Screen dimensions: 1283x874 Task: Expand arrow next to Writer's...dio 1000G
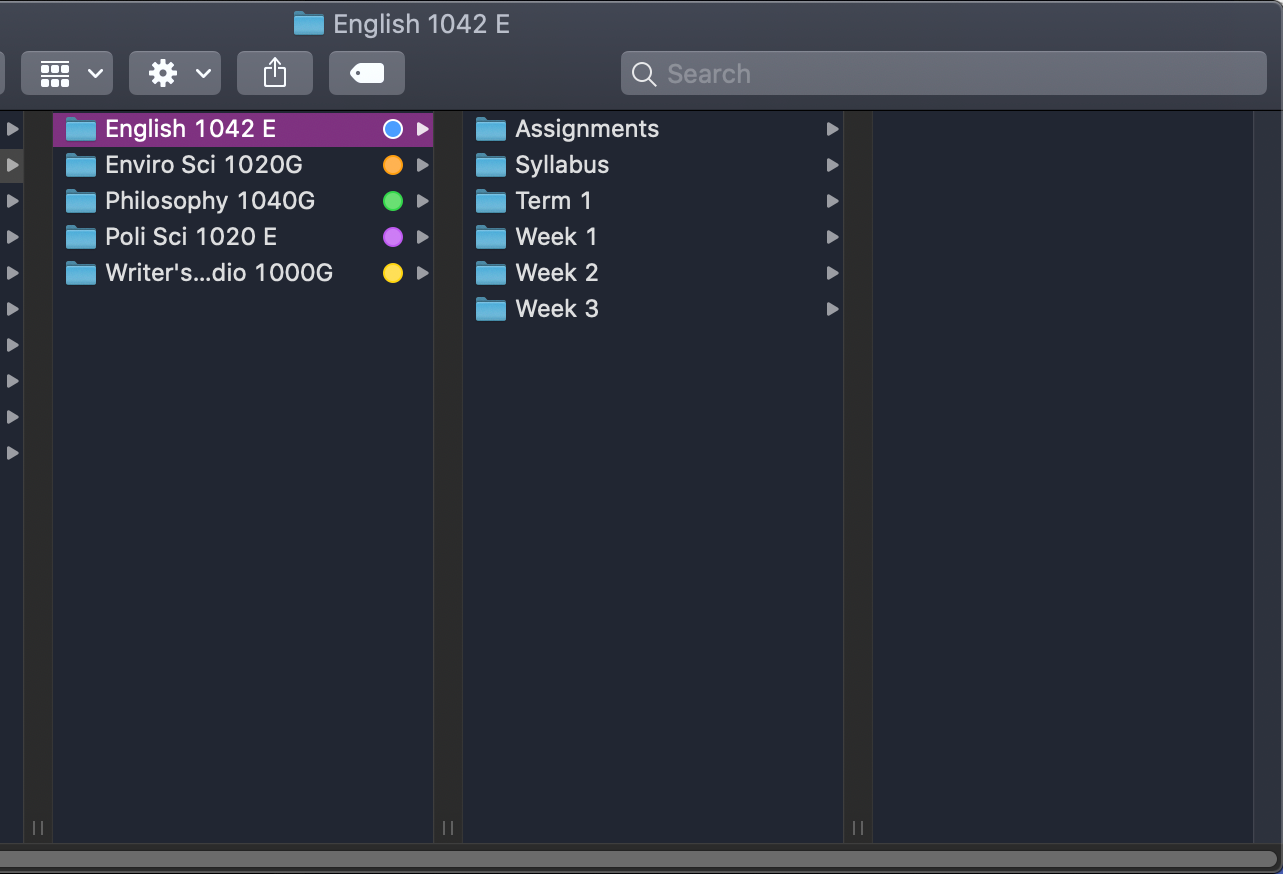tap(423, 273)
